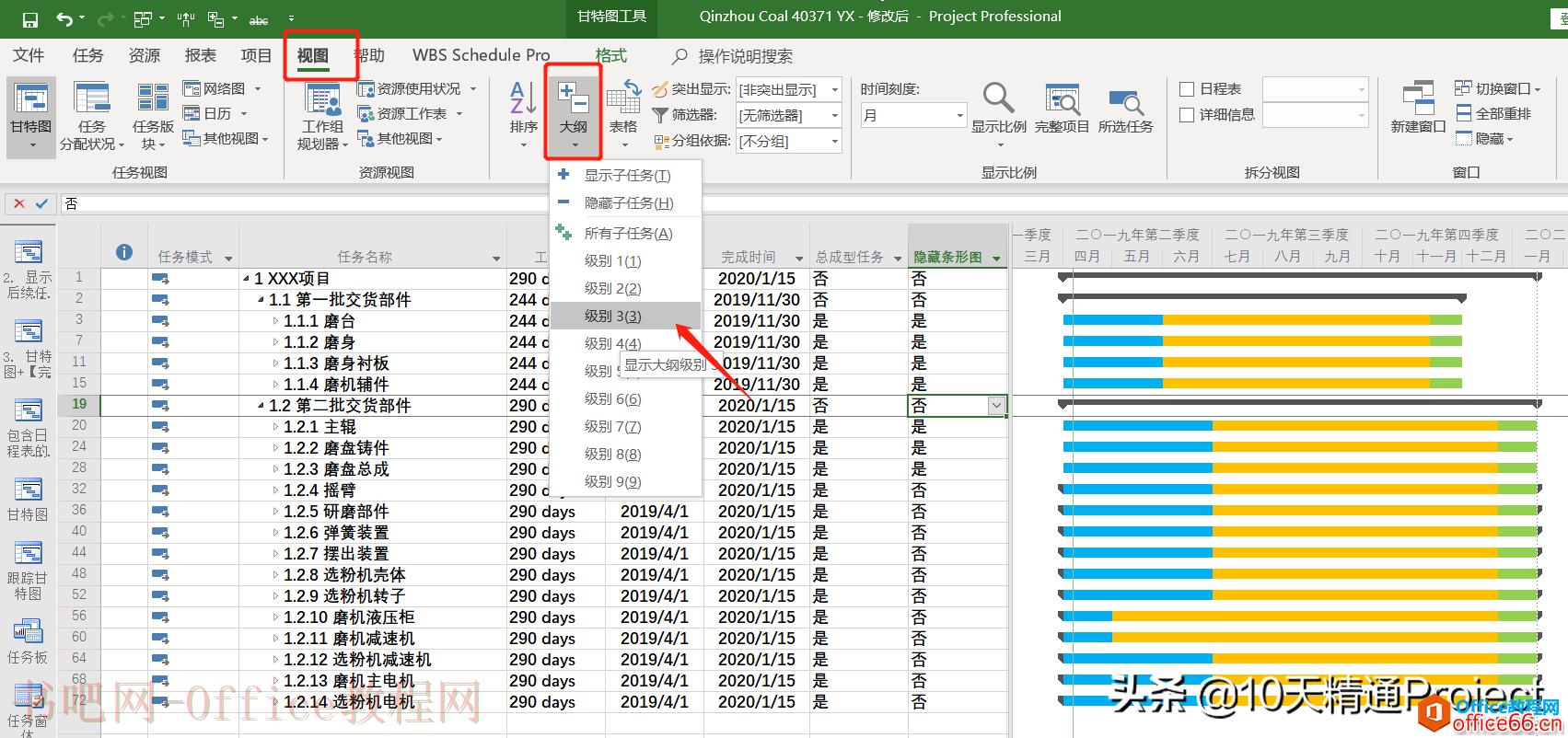
Task: Click the Switch Windows (切换窗口) icon
Action: (1463, 88)
